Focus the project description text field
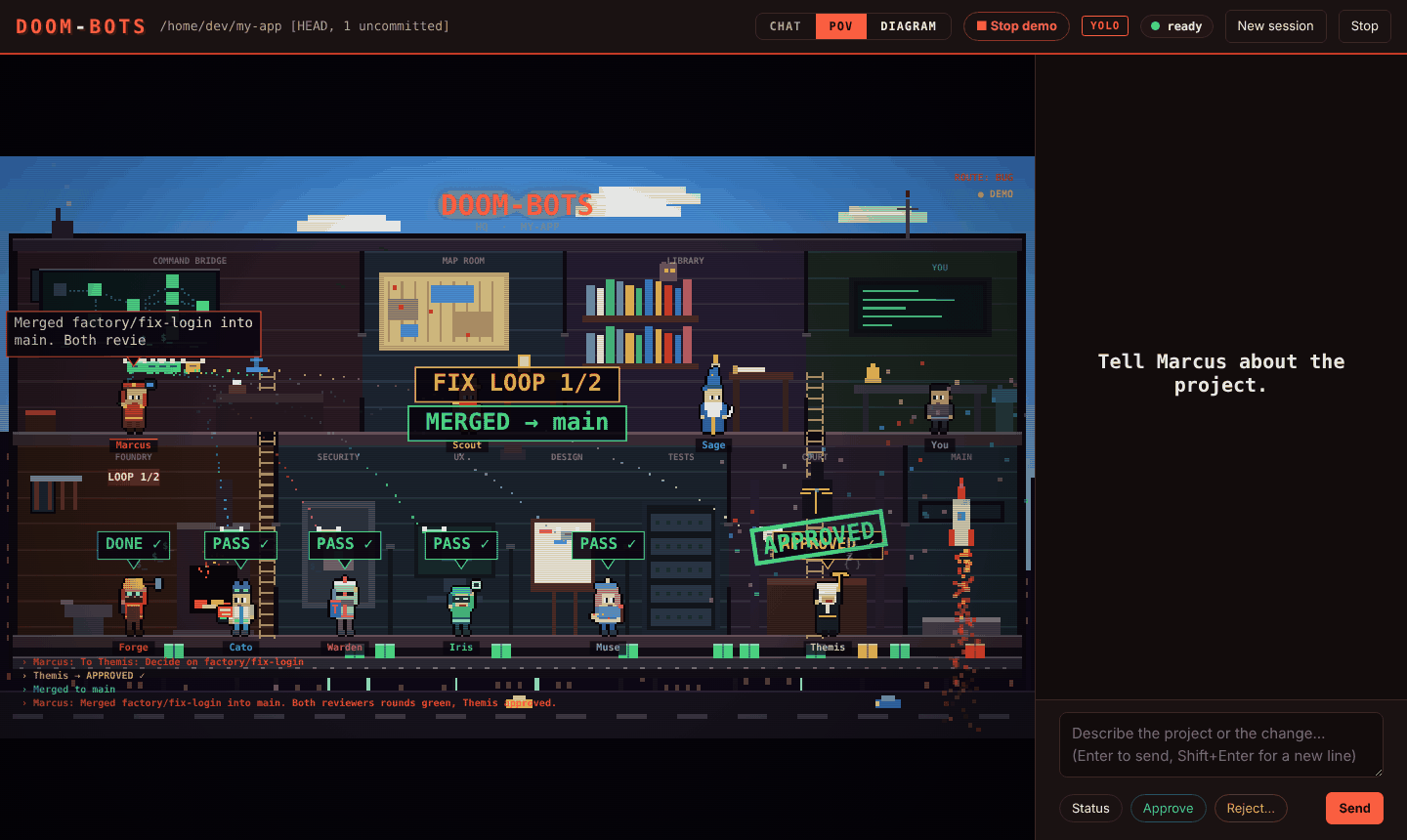The image size is (1407, 840). click(x=1221, y=744)
